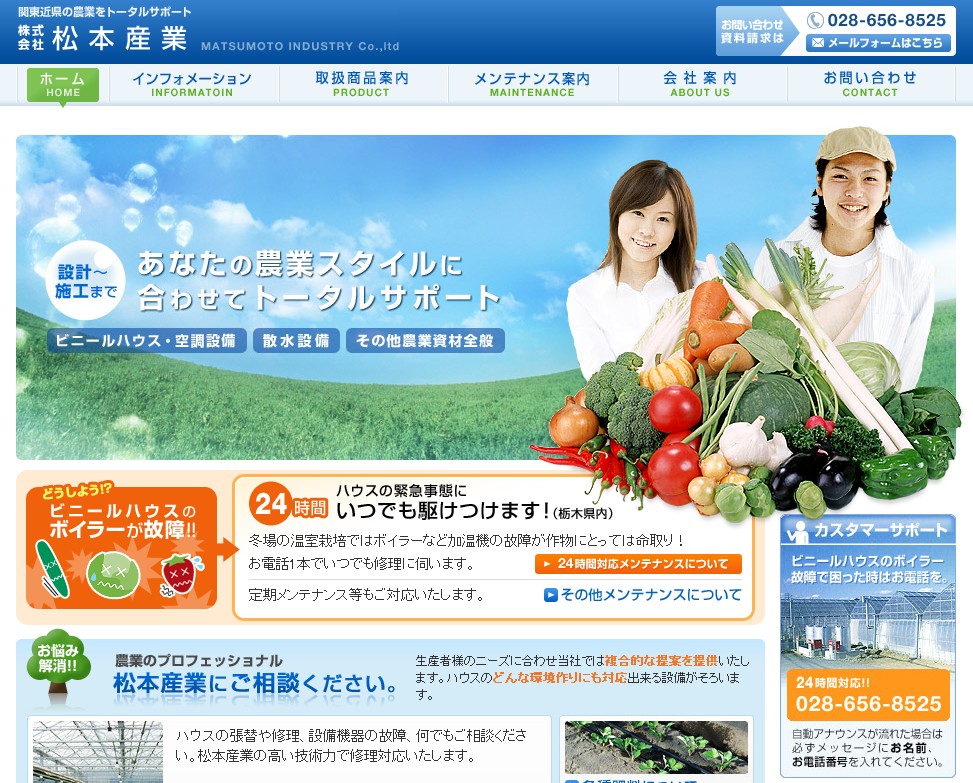This screenshot has width=973, height=783.
Task: Go to the ホーム HOME tab
Action: [63, 85]
